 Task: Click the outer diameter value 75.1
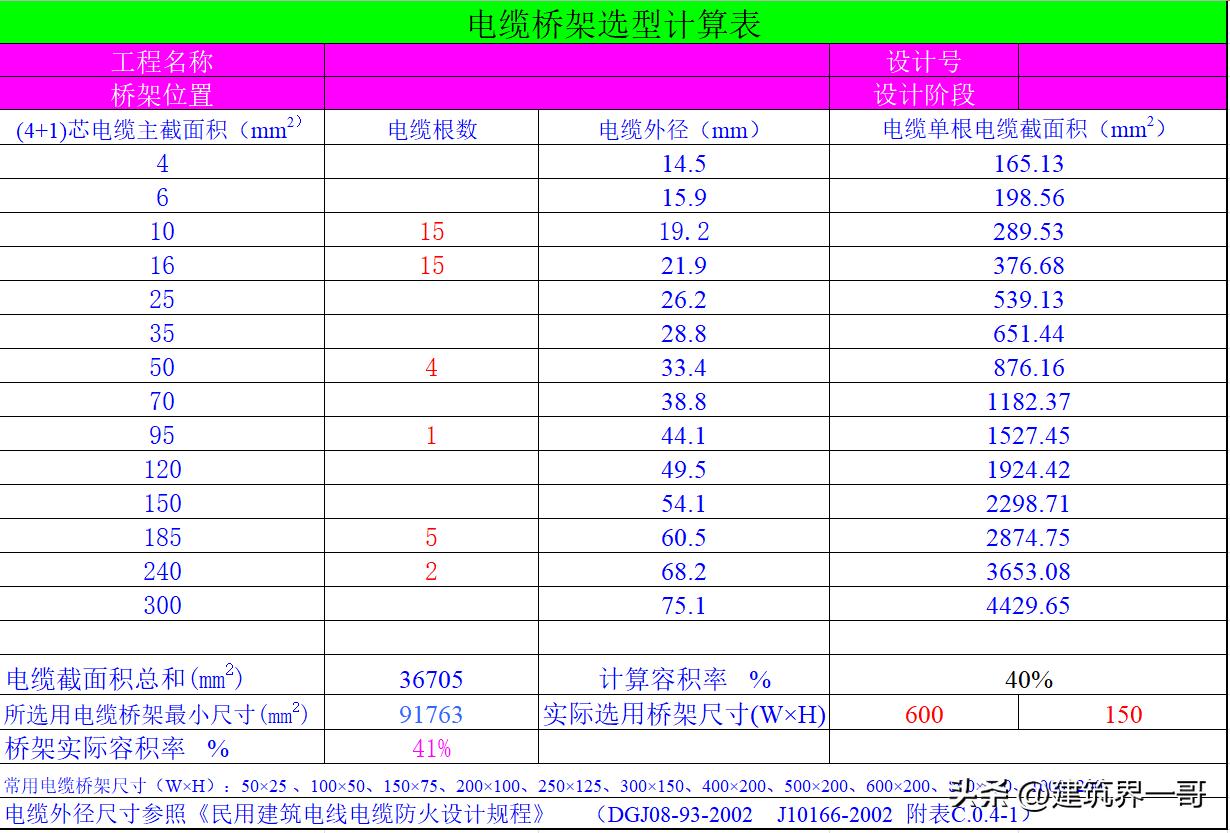click(x=684, y=605)
